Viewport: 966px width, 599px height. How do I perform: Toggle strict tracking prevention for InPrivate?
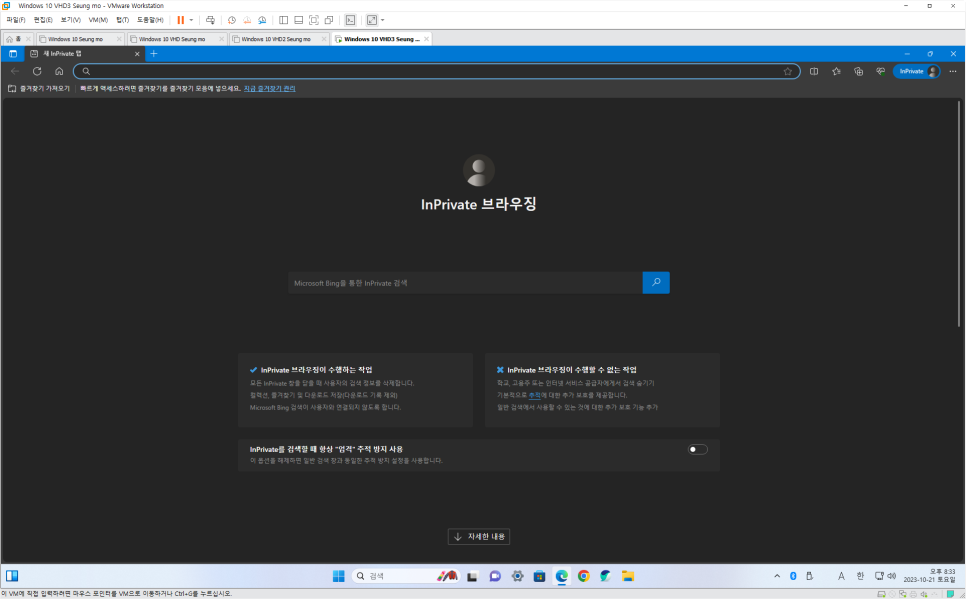(697, 449)
